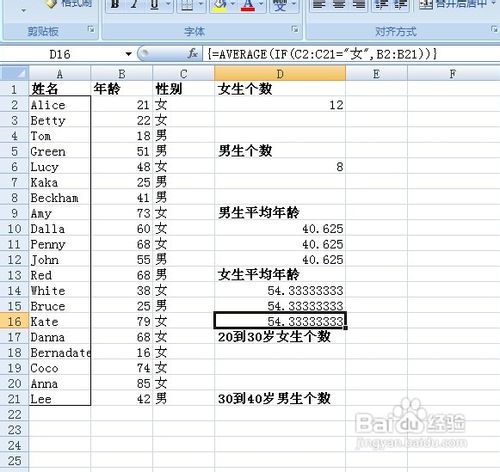Click cell with 年龄 header
500x472 pixels.
click(122, 89)
